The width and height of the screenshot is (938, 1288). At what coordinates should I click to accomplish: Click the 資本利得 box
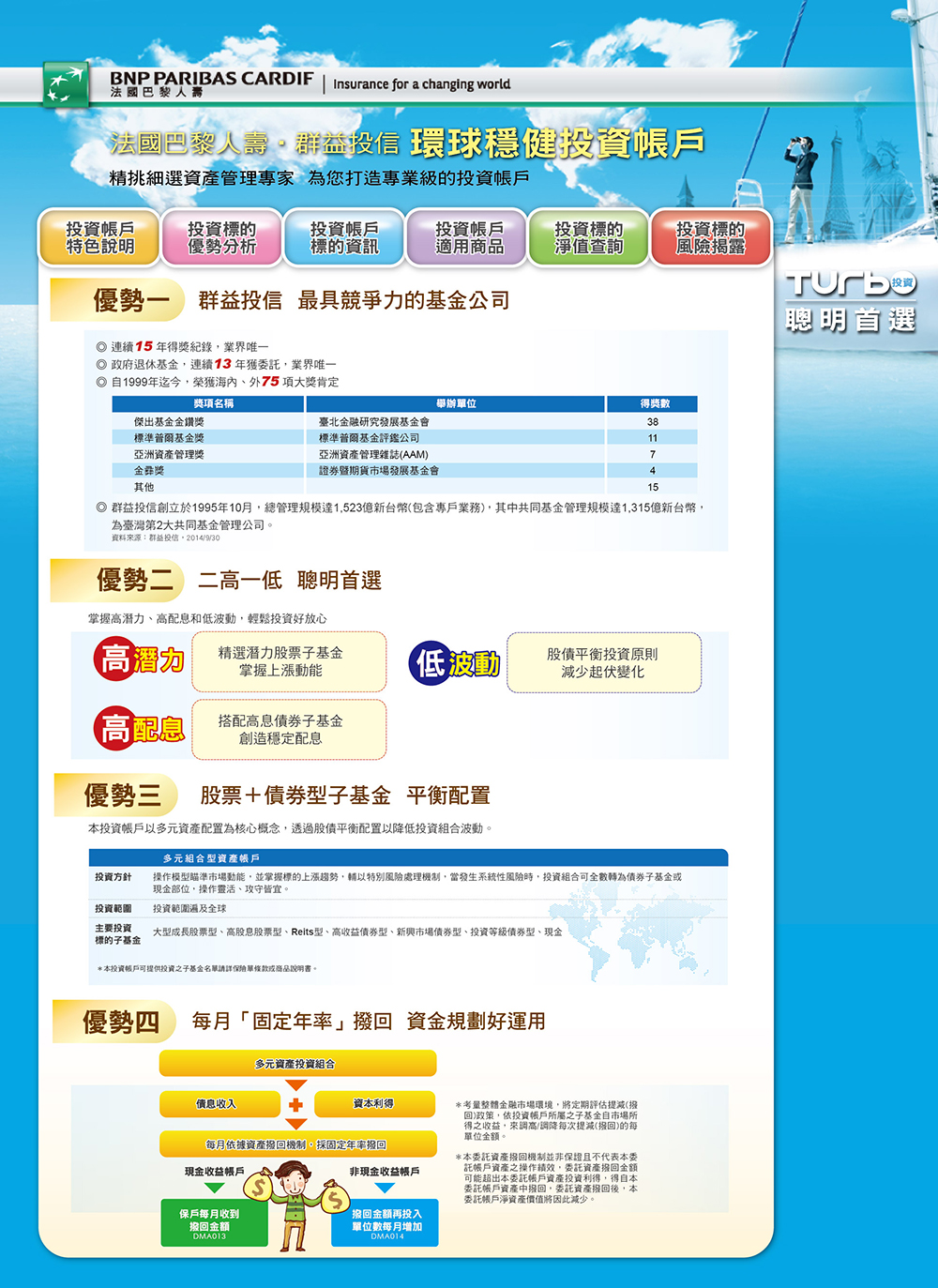(374, 1103)
